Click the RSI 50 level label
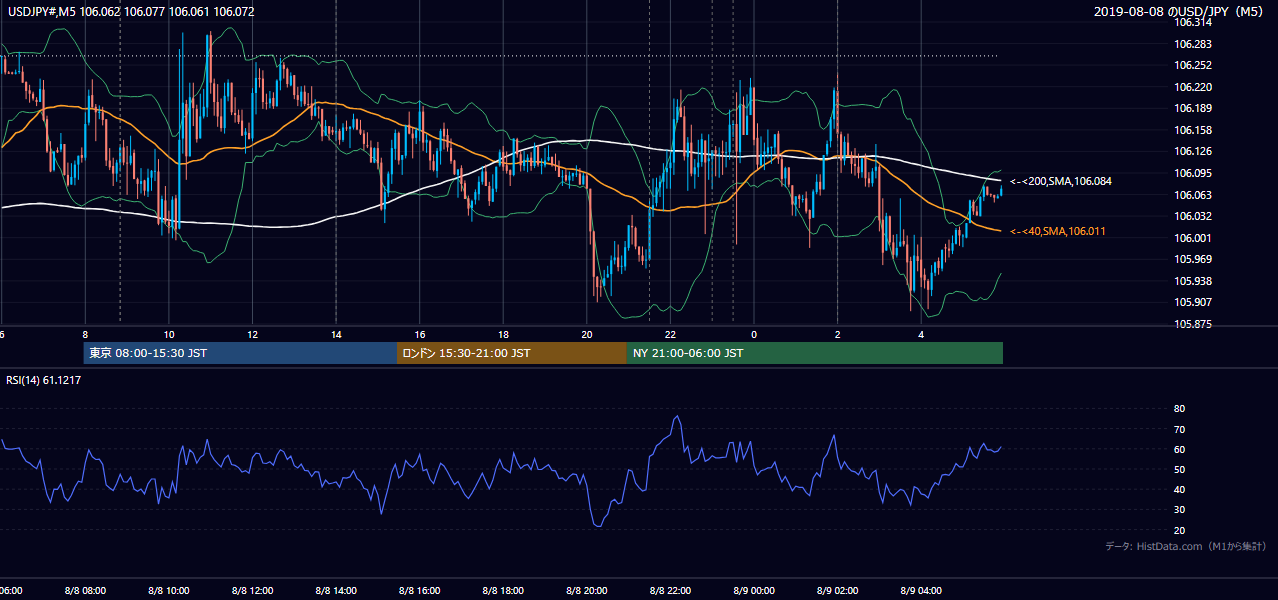 pyautogui.click(x=1179, y=469)
